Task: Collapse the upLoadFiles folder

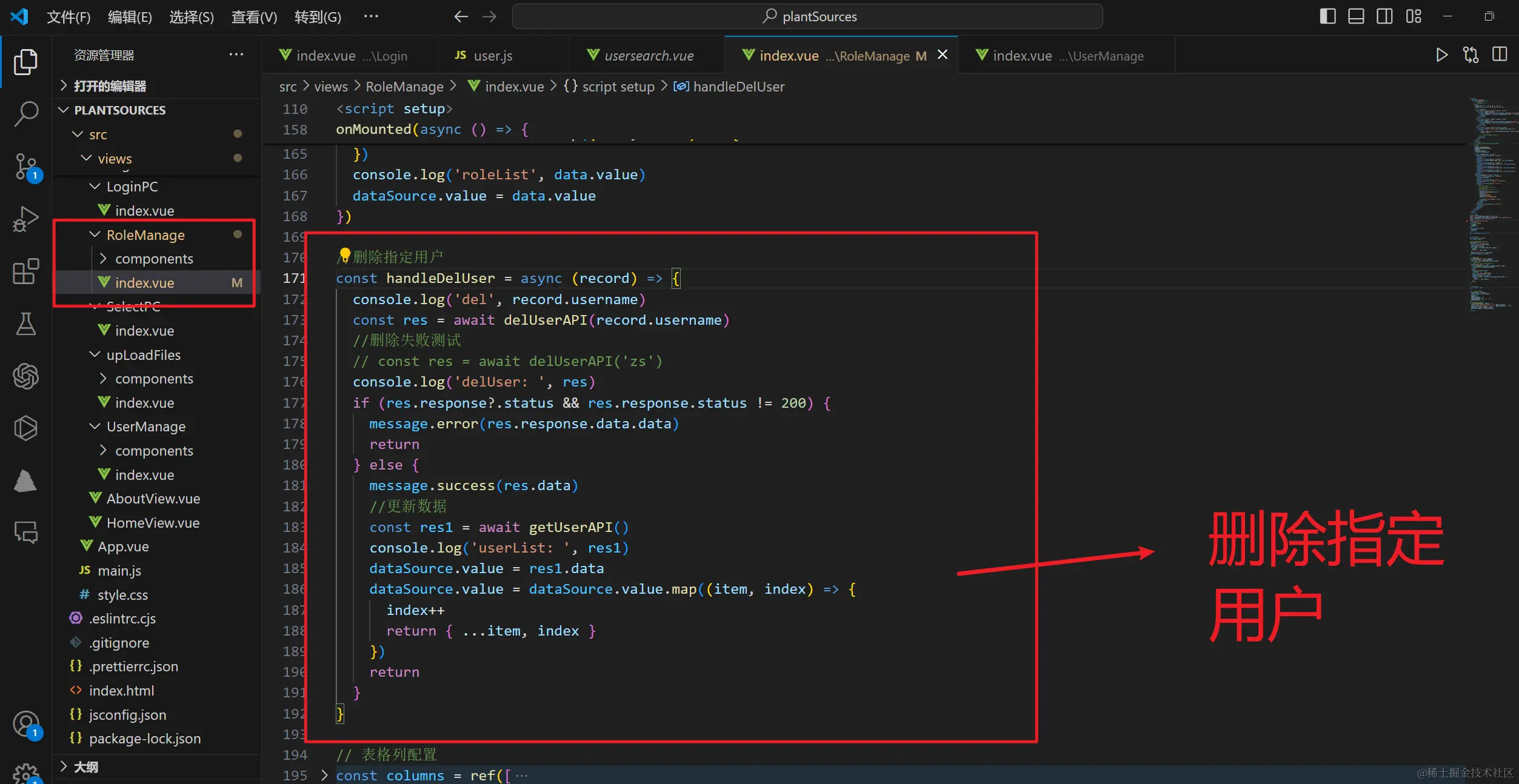Action: [x=156, y=355]
